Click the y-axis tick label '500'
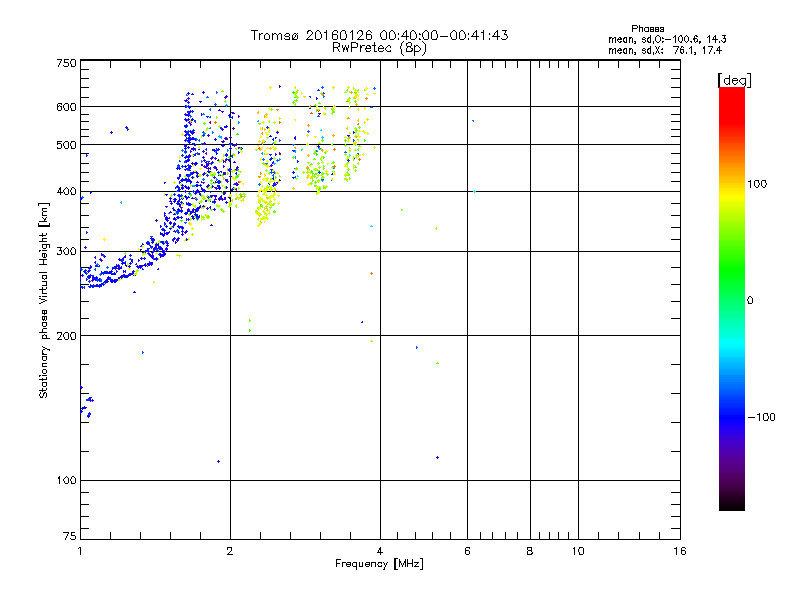The height and width of the screenshot is (600, 800). pyautogui.click(x=66, y=145)
